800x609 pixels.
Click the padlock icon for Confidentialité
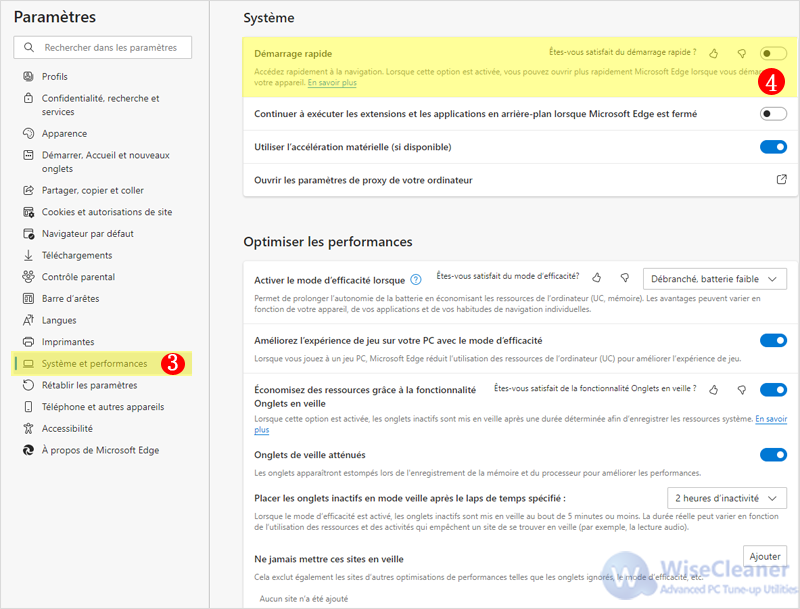click(x=29, y=98)
